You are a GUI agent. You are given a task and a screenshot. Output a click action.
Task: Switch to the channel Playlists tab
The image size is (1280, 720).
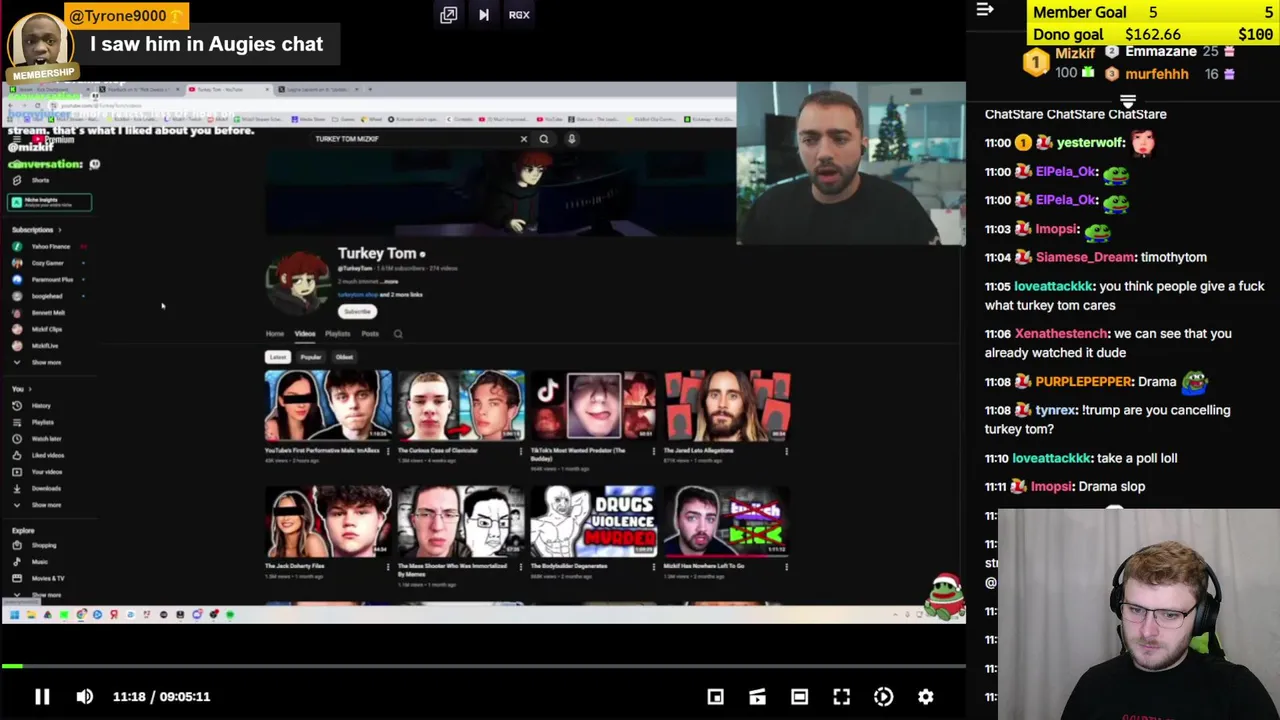point(338,334)
